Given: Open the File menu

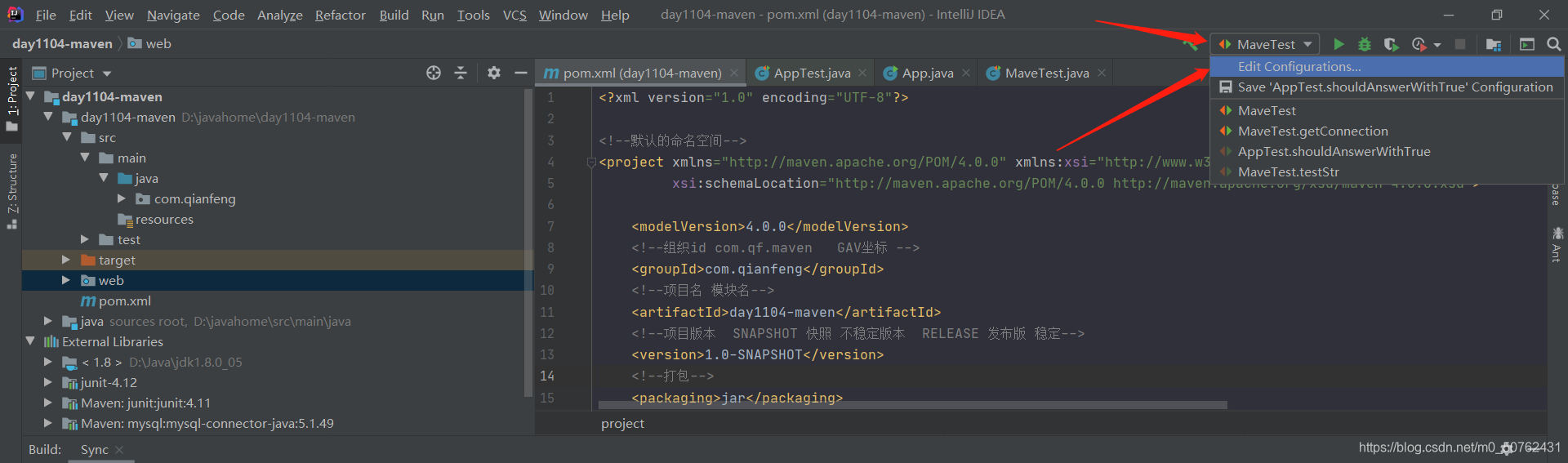Looking at the screenshot, I should click(x=46, y=15).
